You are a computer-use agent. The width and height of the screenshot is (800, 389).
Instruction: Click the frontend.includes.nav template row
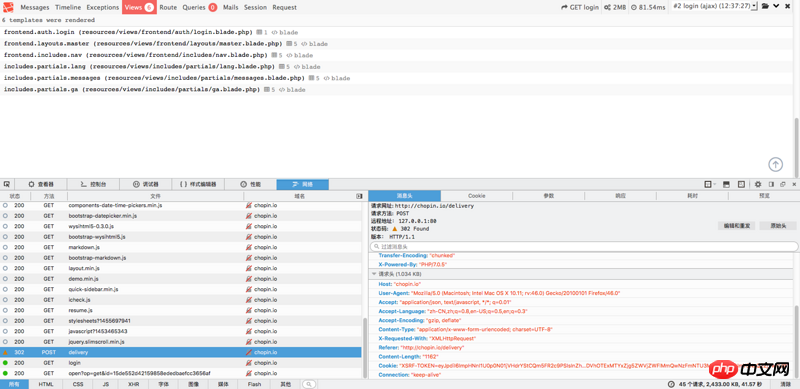tap(396, 55)
